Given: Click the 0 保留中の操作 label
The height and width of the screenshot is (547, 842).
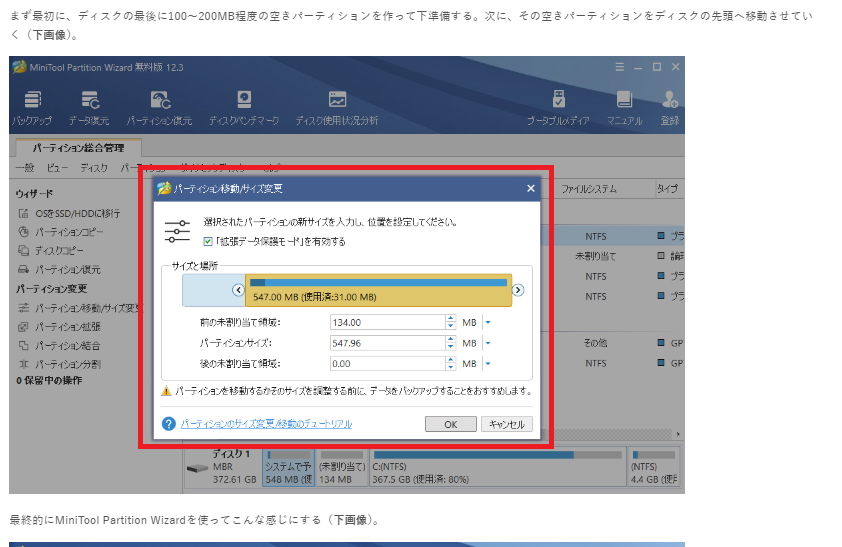Looking at the screenshot, I should 49,381.
